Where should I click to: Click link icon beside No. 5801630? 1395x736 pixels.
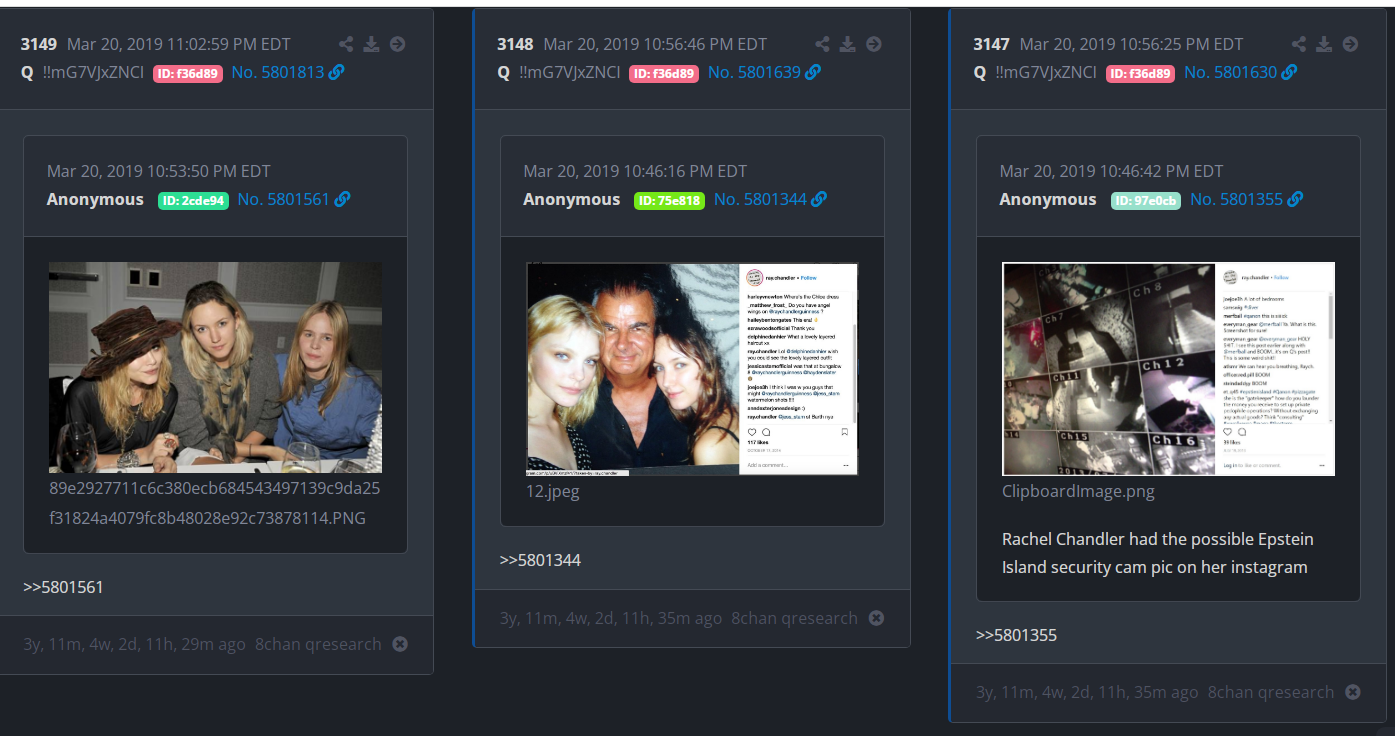point(1289,72)
